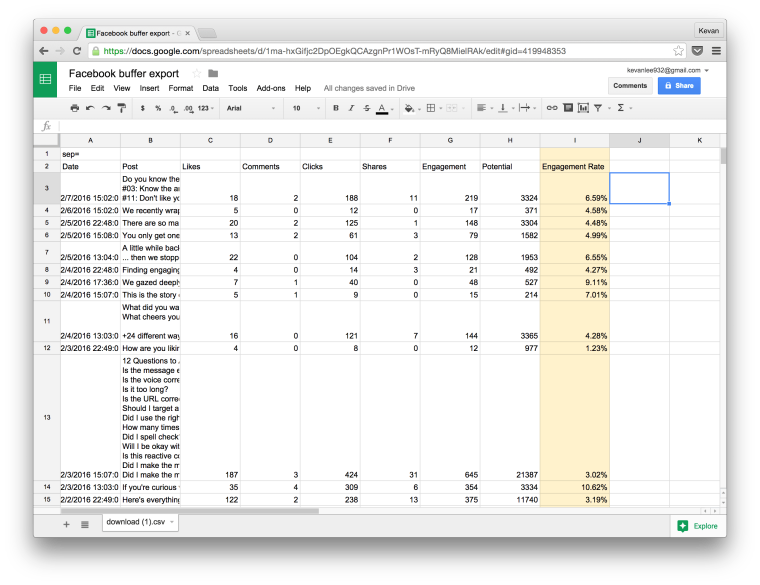760x585 pixels.
Task: Click the insert link icon
Action: tap(552, 108)
